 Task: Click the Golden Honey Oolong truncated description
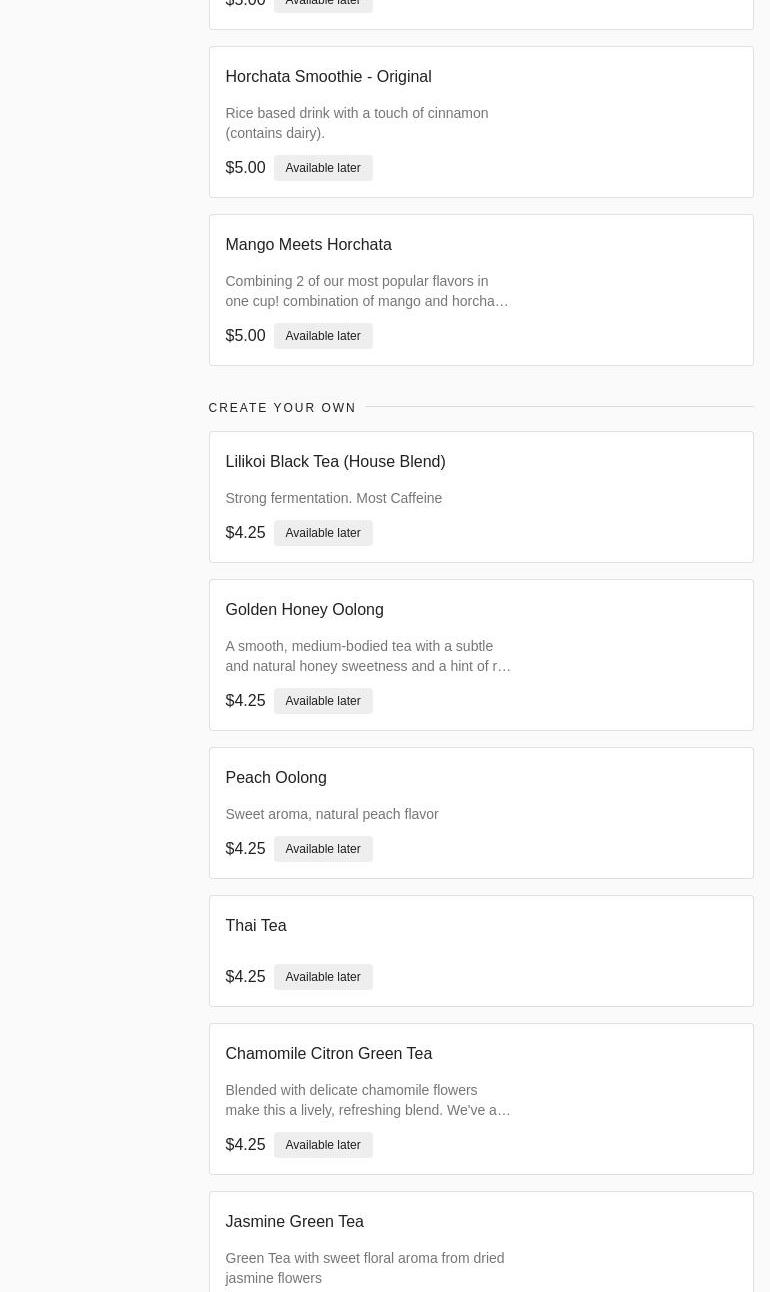click(367, 656)
